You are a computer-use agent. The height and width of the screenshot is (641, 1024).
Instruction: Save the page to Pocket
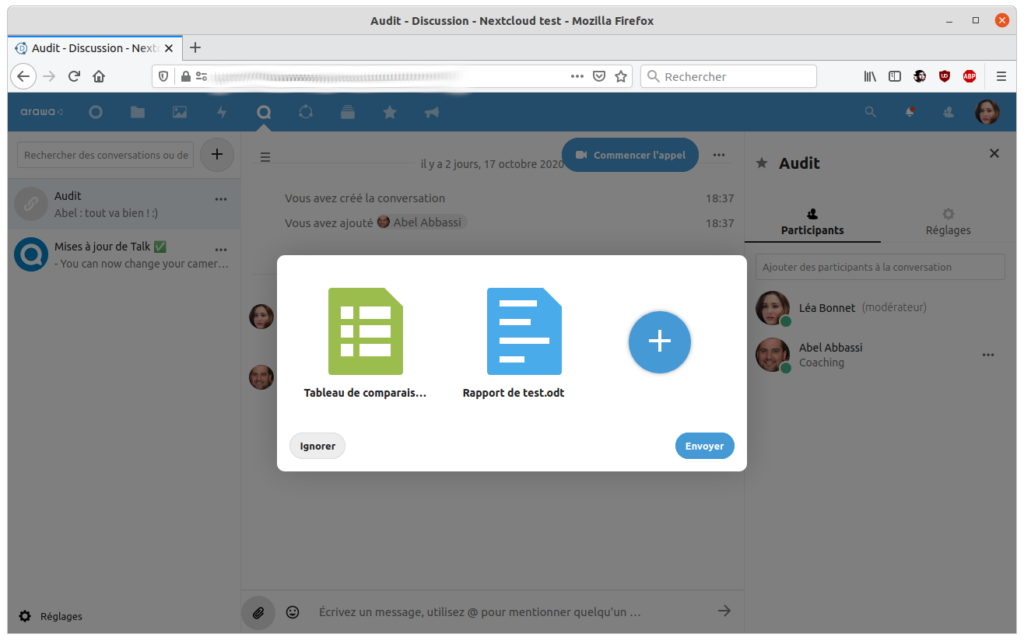(x=599, y=76)
